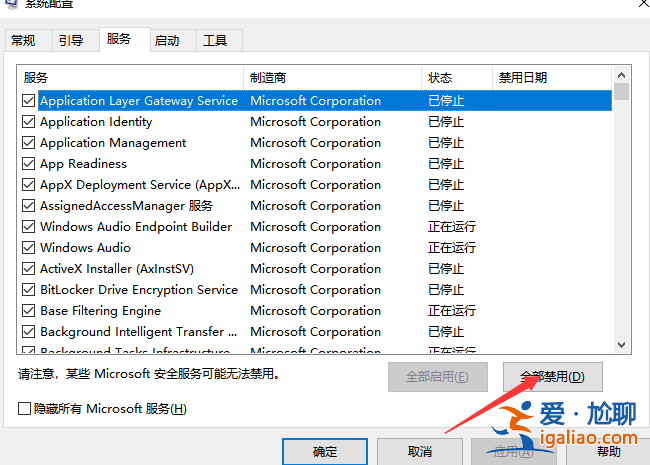Select AppX Deployment Service row text
650x465 pixels.
point(140,185)
